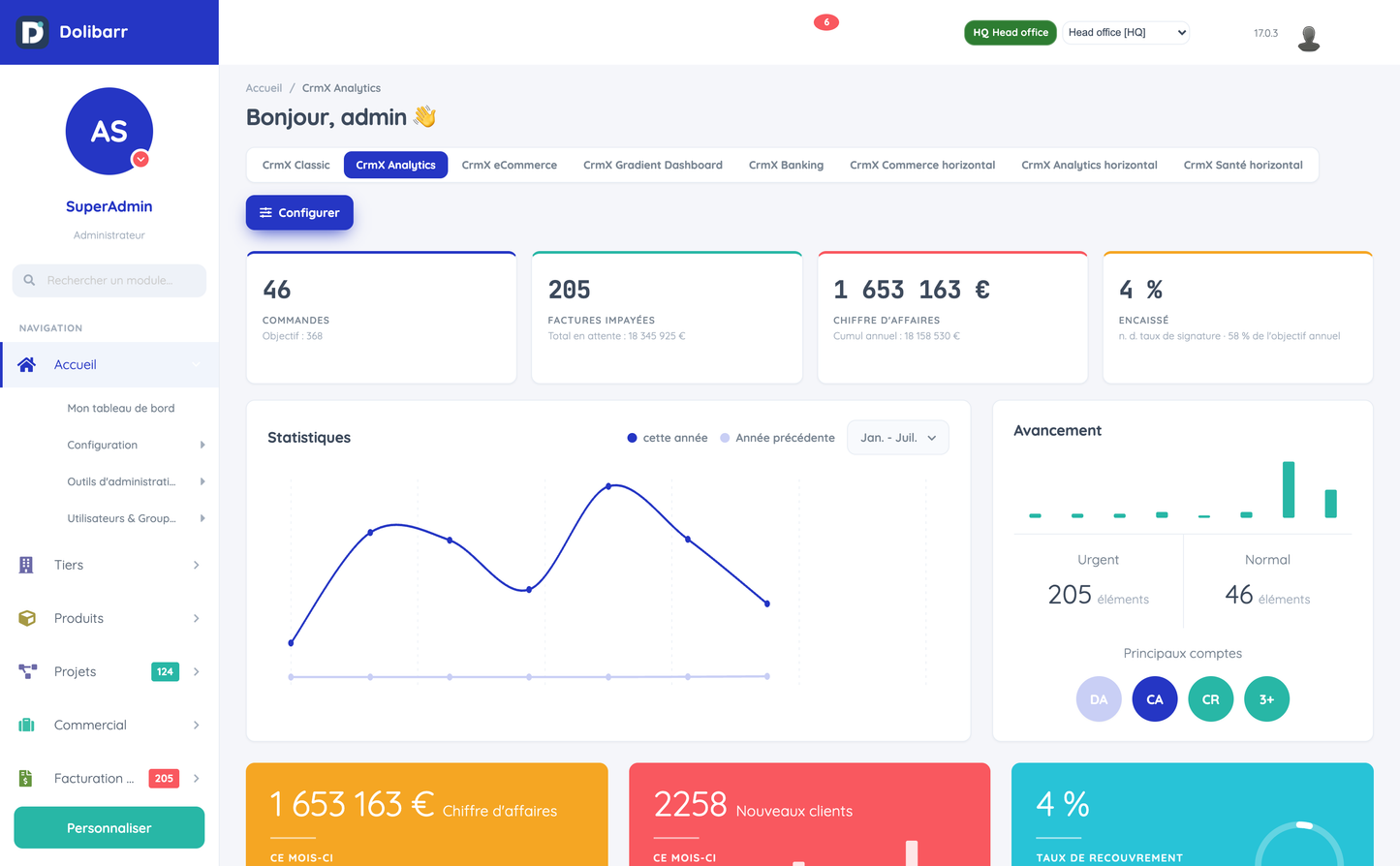Expand the Commercial menu chevron
The height and width of the screenshot is (866, 1400).
[197, 725]
